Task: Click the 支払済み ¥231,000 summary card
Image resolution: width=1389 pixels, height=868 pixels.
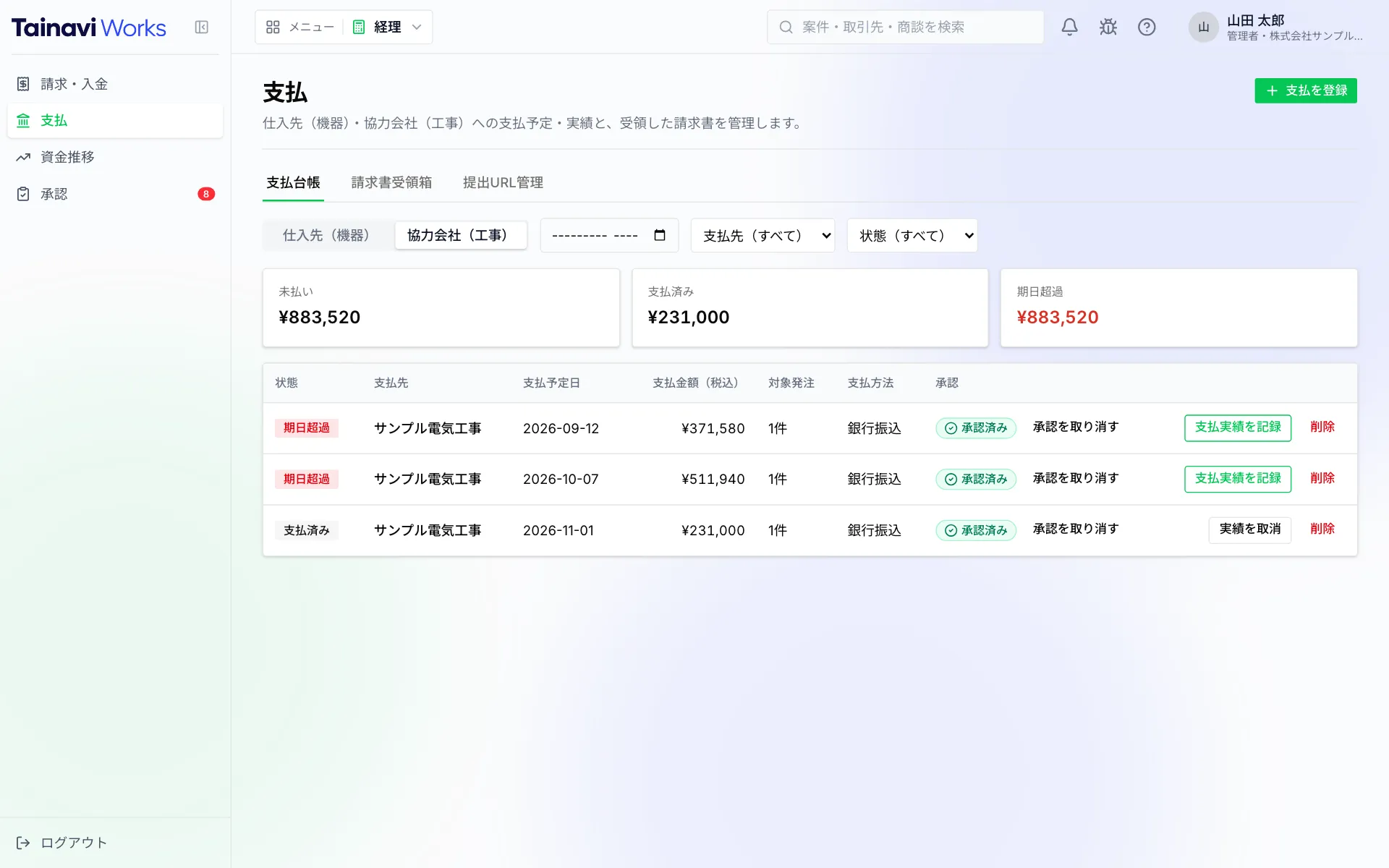Action: (x=810, y=308)
